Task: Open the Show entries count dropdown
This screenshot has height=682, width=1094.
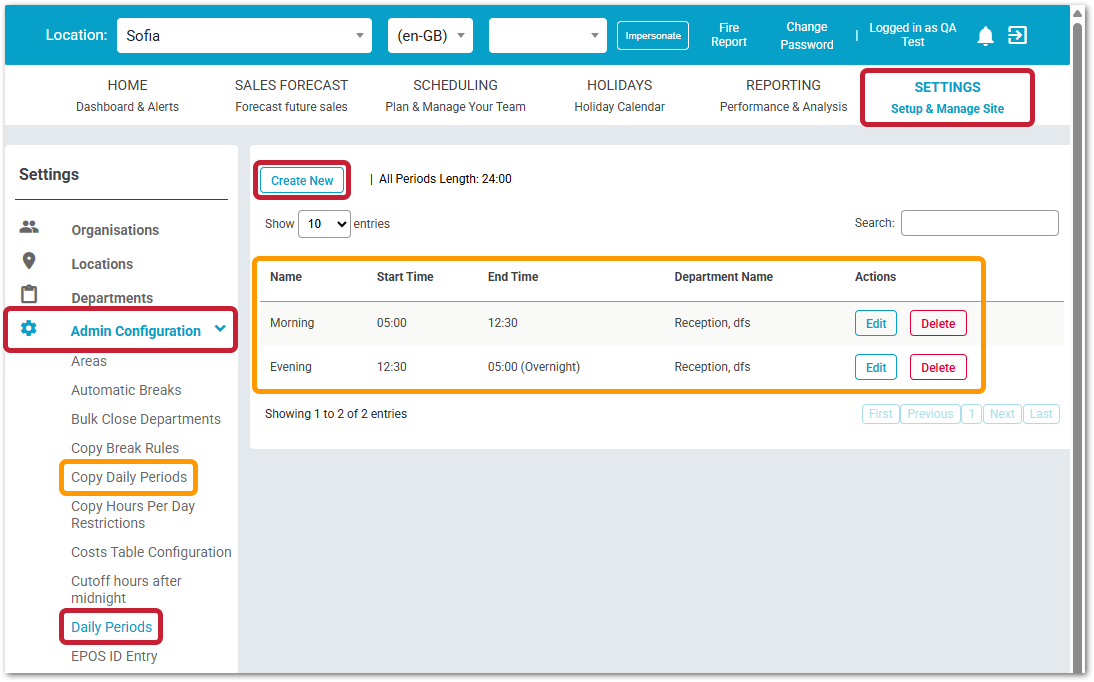Action: tap(324, 224)
